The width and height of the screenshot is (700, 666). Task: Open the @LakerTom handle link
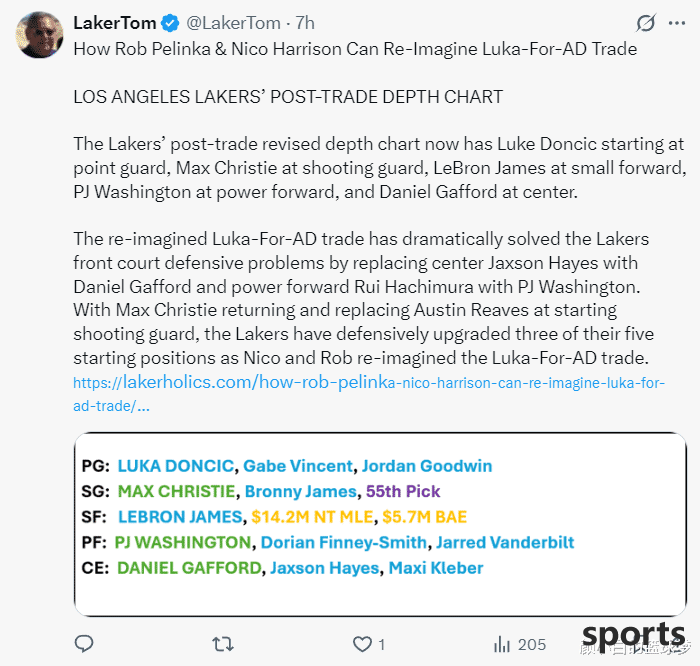coord(233,23)
